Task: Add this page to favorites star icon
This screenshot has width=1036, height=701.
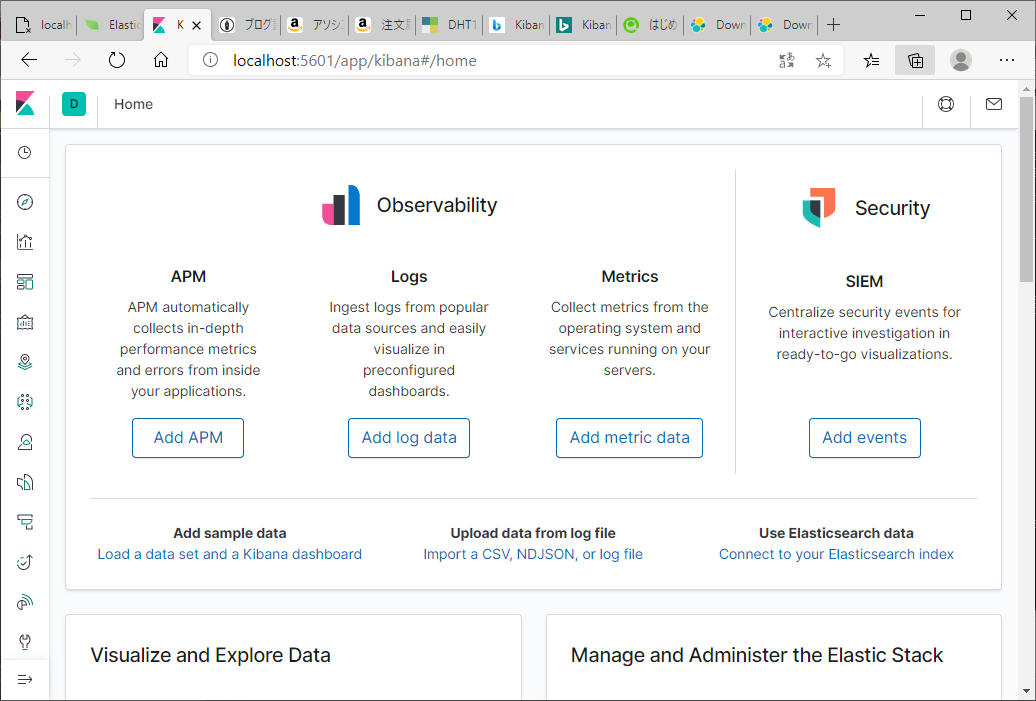Action: point(823,61)
